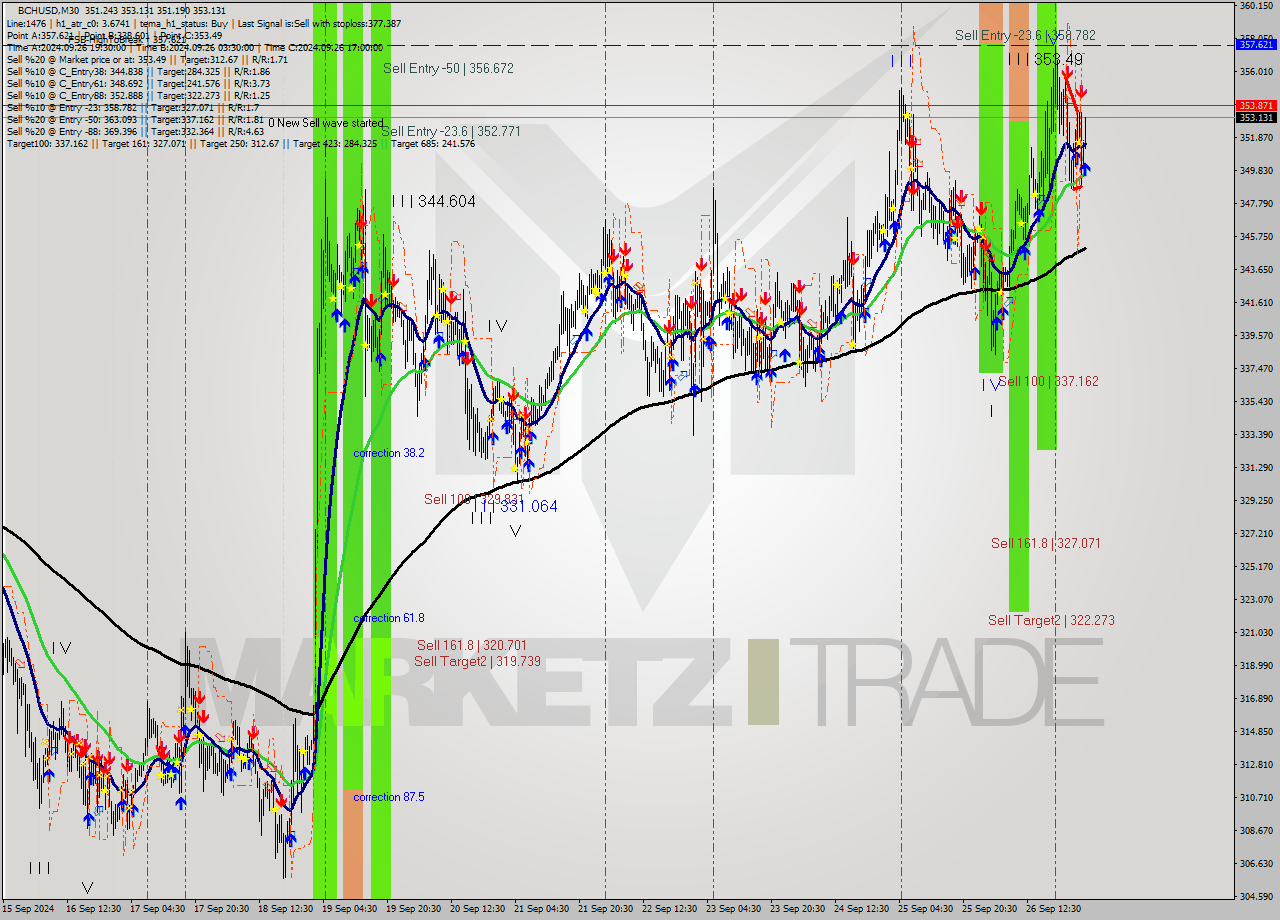Image resolution: width=1280 pixels, height=920 pixels.
Task: Click the 'Target100: 337.162' summary line
Action: click(240, 144)
